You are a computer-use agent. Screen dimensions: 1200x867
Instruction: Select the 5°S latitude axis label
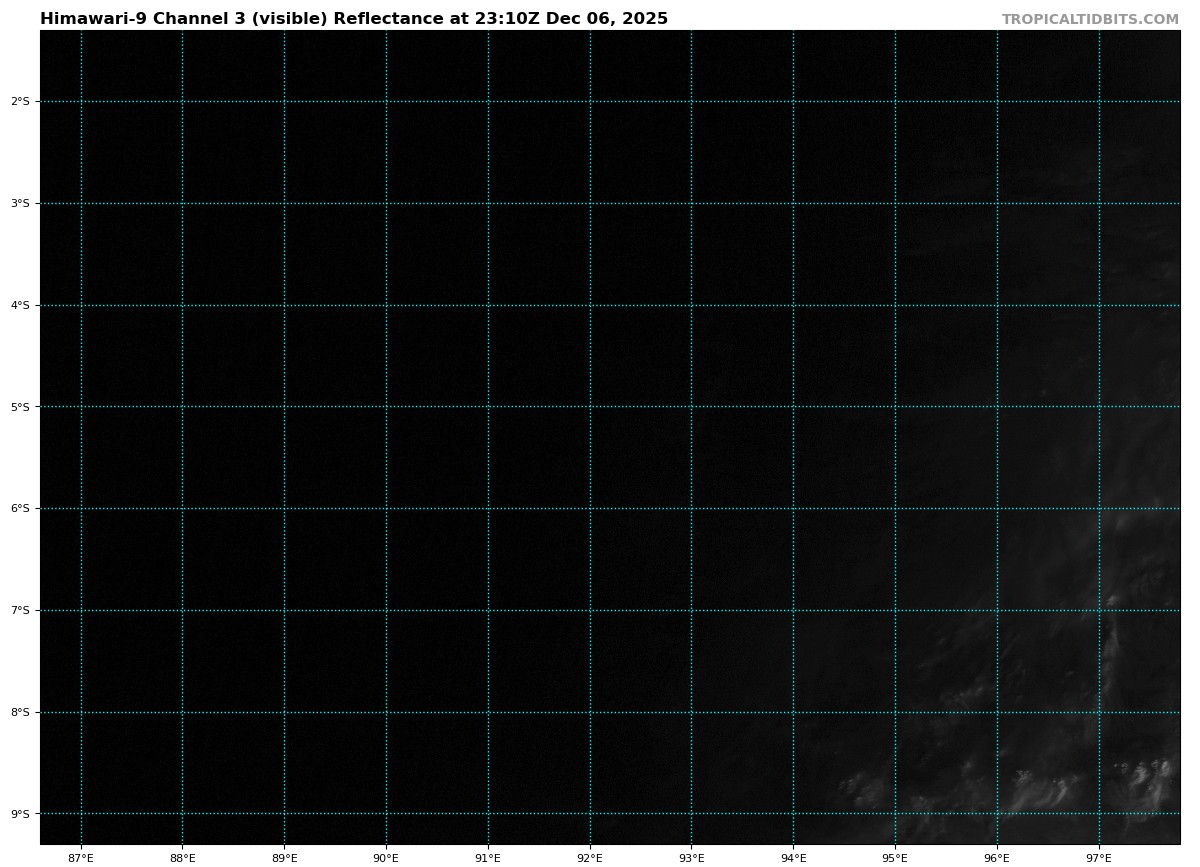(x=20, y=407)
